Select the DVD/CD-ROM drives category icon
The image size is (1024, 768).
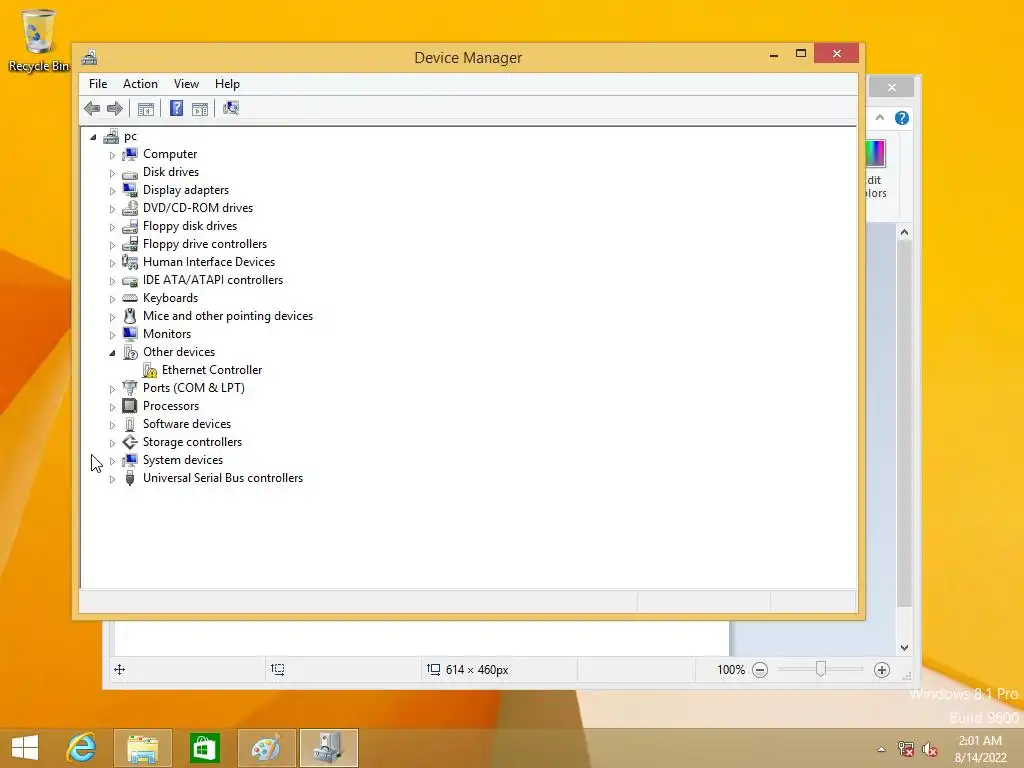click(x=130, y=208)
